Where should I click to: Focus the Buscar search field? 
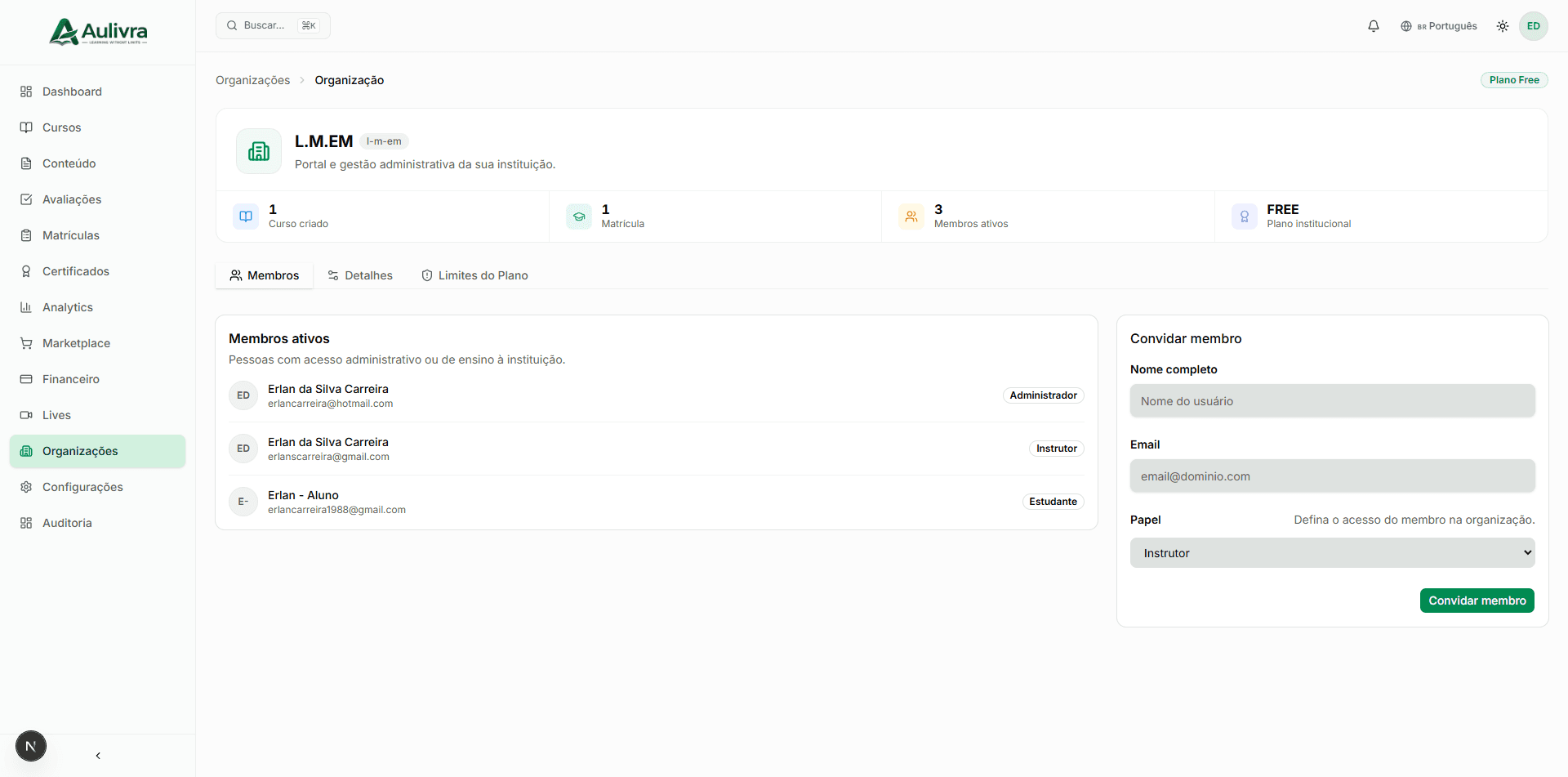pos(273,25)
